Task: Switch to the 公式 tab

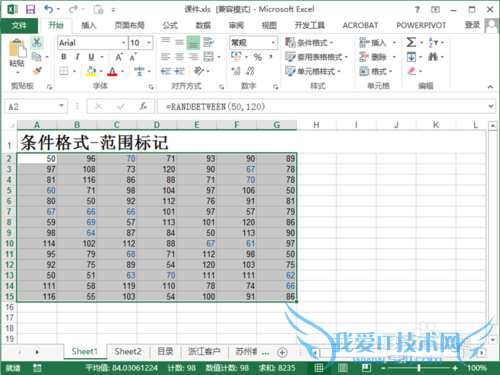Action: pyautogui.click(x=170, y=25)
